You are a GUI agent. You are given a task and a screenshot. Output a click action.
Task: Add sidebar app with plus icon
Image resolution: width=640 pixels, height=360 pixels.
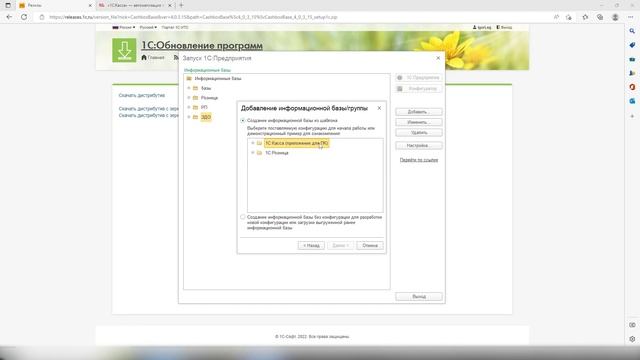coord(632,116)
